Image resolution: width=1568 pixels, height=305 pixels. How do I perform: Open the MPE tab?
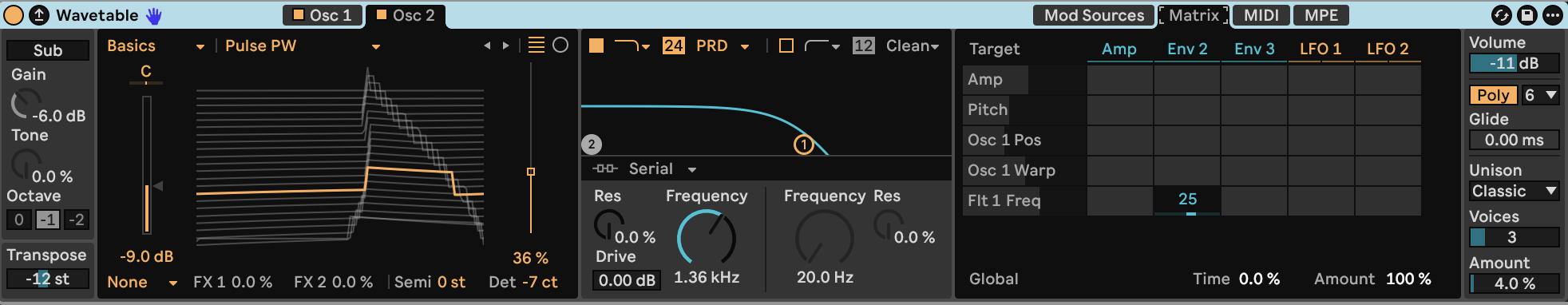coord(1321,15)
